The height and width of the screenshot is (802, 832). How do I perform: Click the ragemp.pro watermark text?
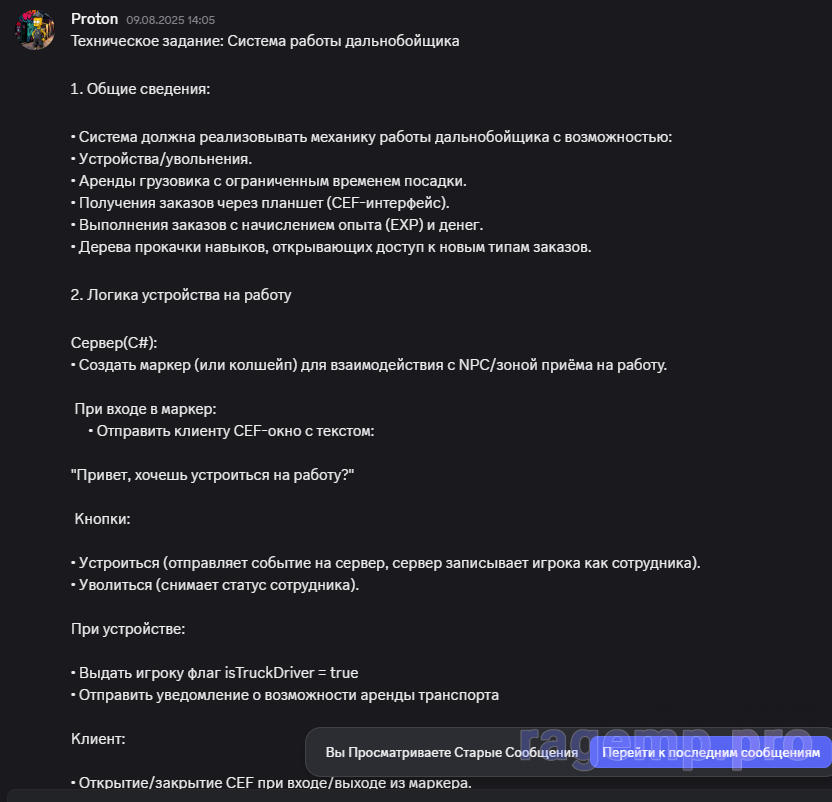click(x=666, y=746)
